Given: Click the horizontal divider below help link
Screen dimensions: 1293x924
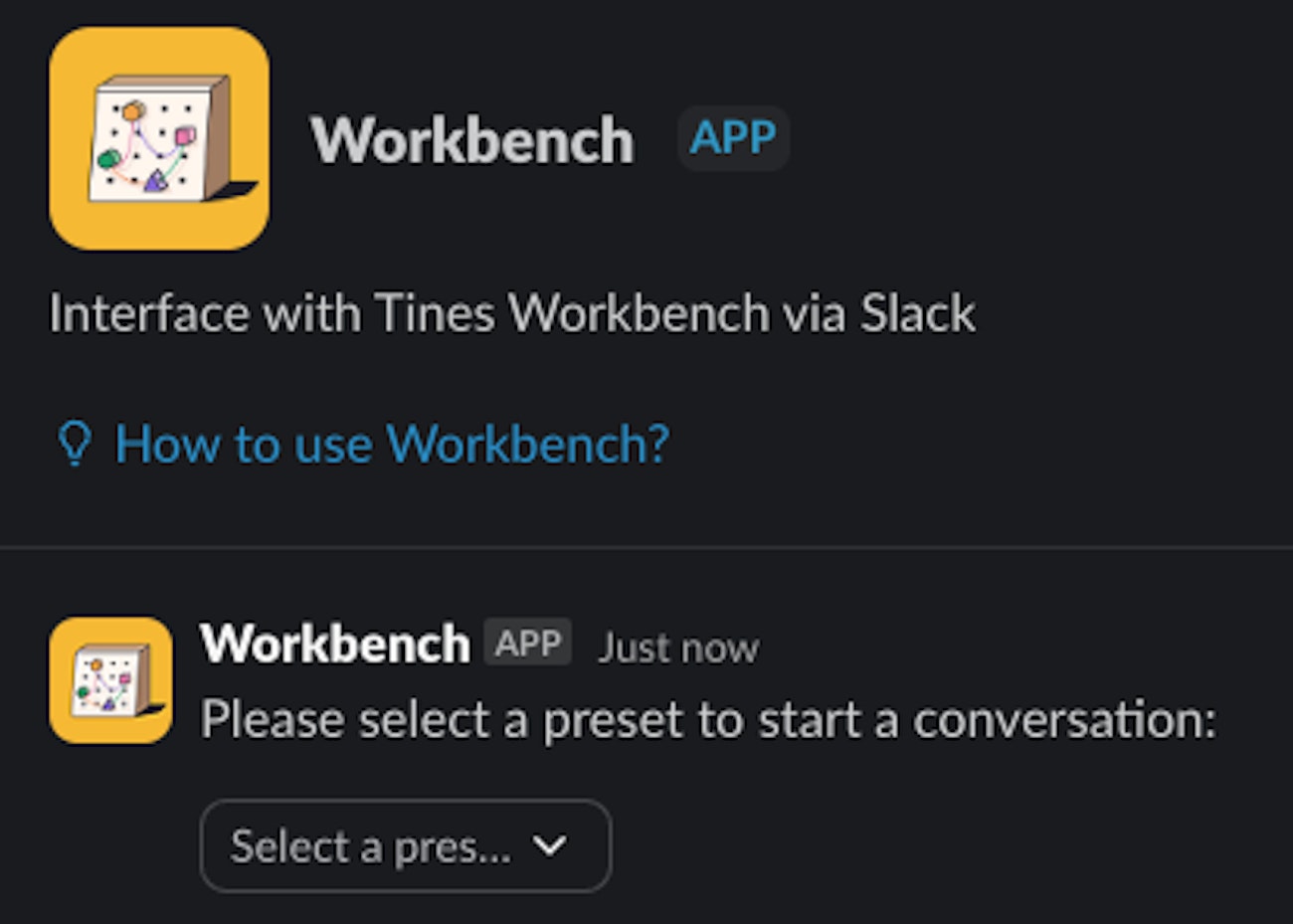Looking at the screenshot, I should (646, 547).
